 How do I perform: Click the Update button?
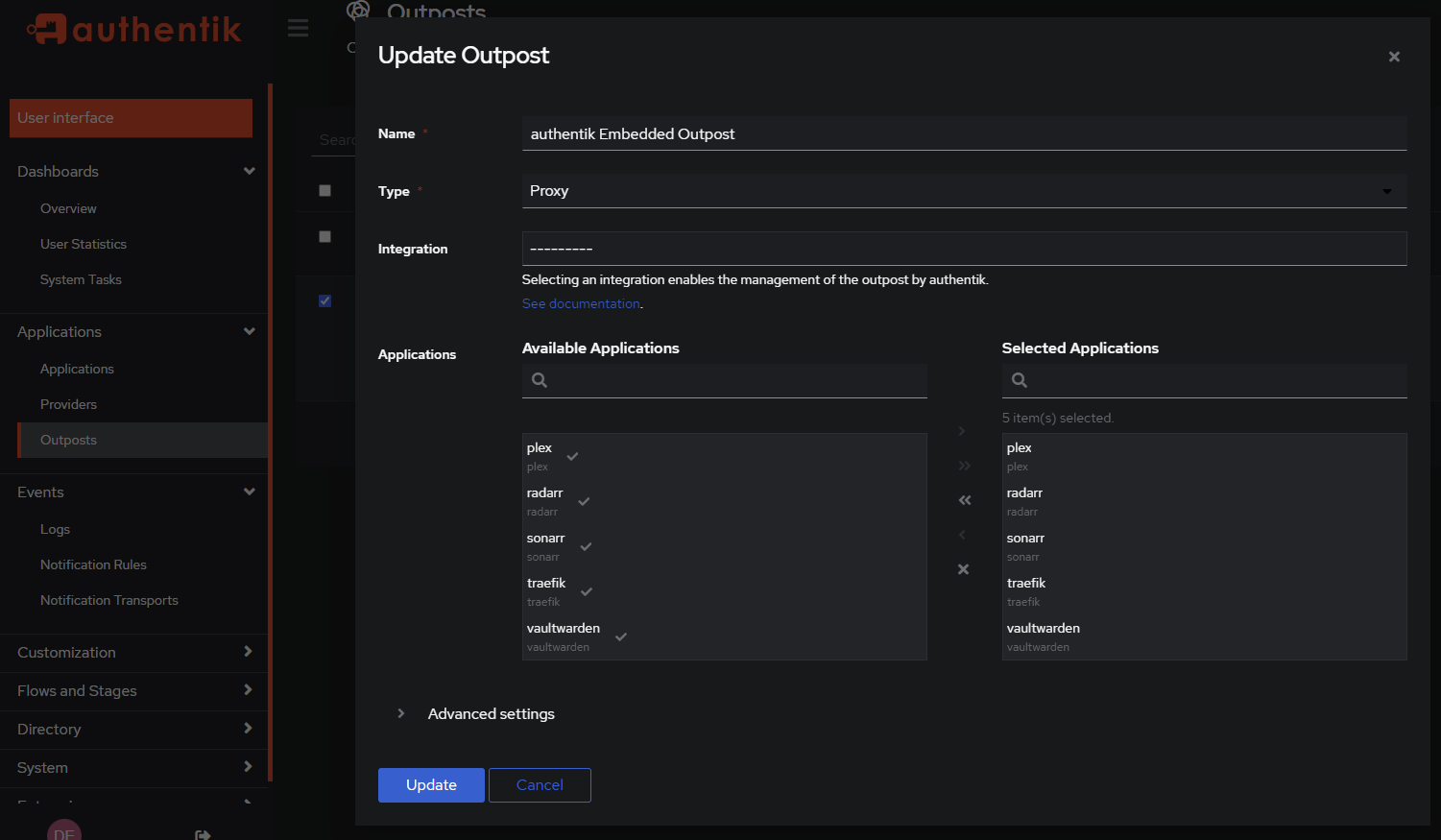tap(431, 785)
